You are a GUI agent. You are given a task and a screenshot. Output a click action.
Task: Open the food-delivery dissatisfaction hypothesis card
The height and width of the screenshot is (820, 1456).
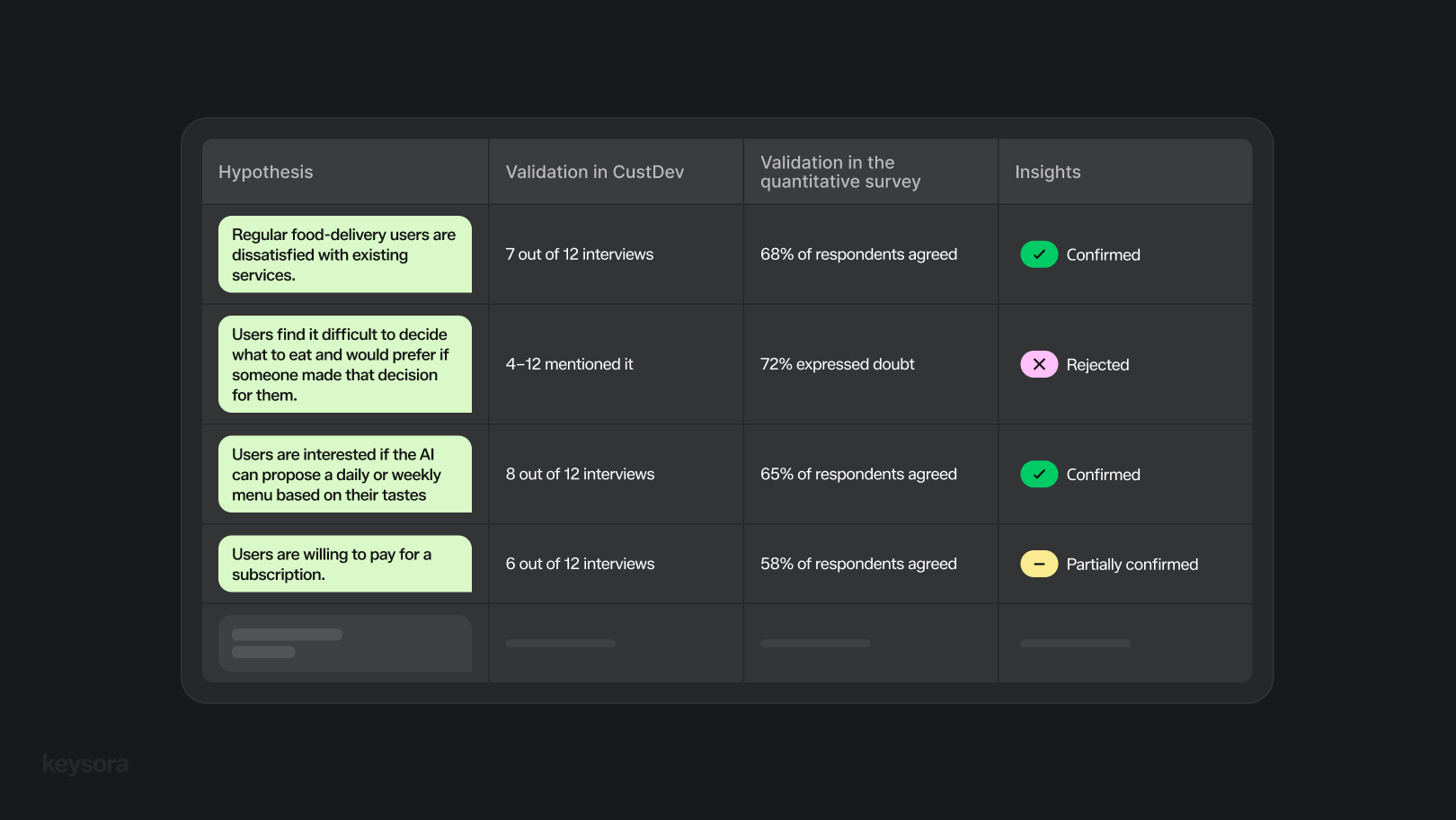[x=344, y=254]
